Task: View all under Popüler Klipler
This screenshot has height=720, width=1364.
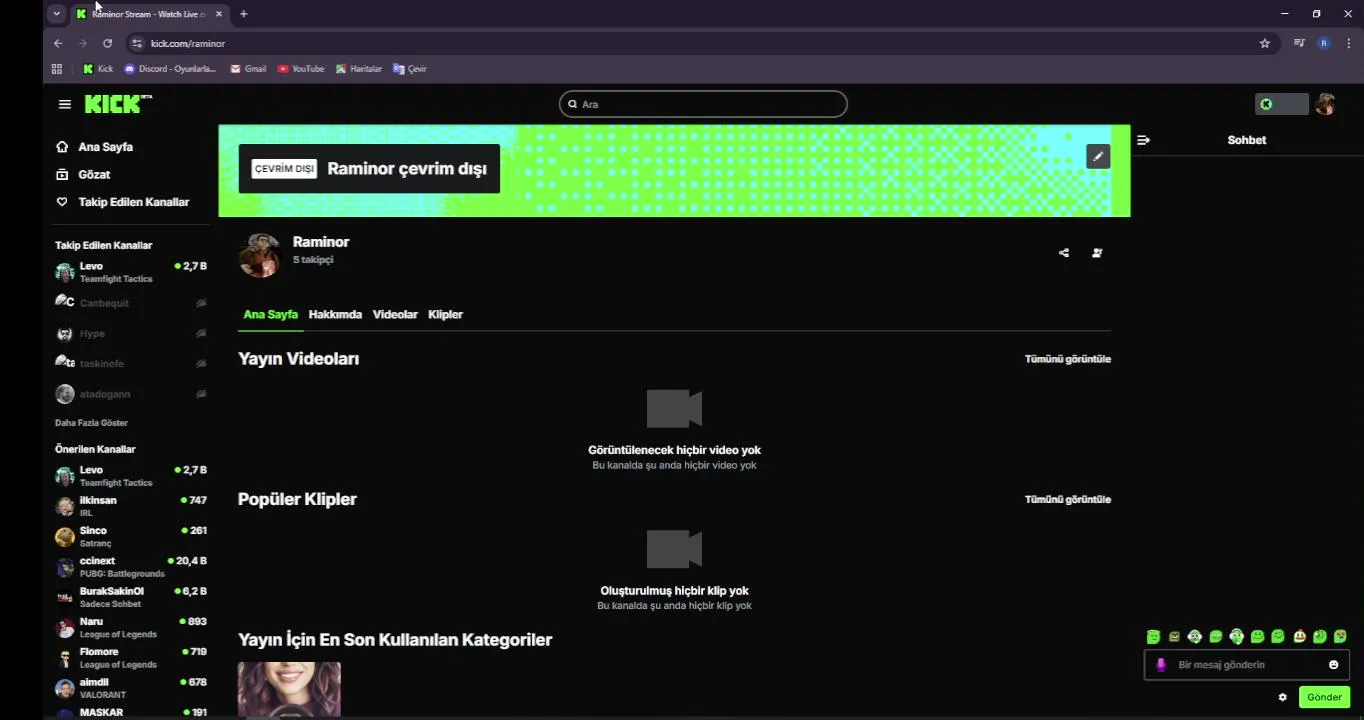Action: click(1068, 499)
